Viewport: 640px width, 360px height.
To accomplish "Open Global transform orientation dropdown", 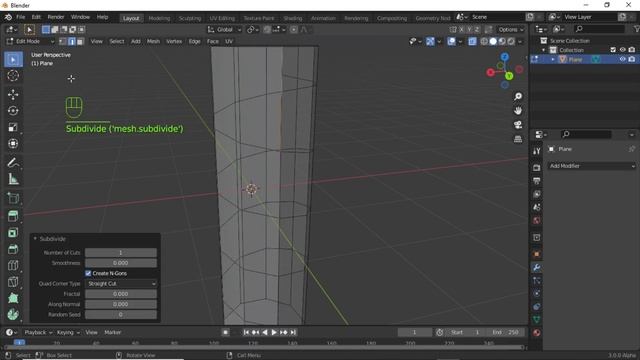I will (224, 29).
